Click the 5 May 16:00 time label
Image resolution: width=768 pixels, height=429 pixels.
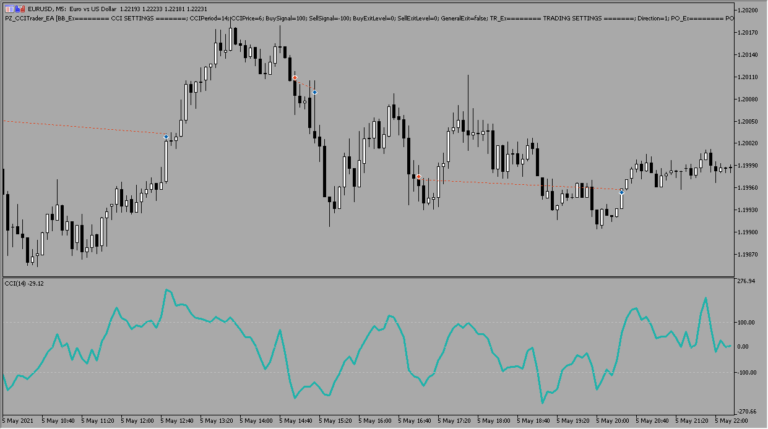pos(376,421)
